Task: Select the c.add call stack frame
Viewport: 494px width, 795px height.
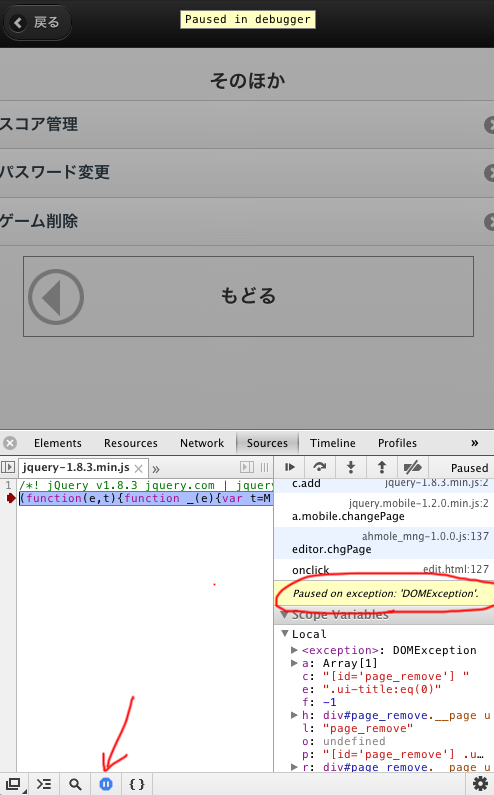Action: [x=384, y=484]
